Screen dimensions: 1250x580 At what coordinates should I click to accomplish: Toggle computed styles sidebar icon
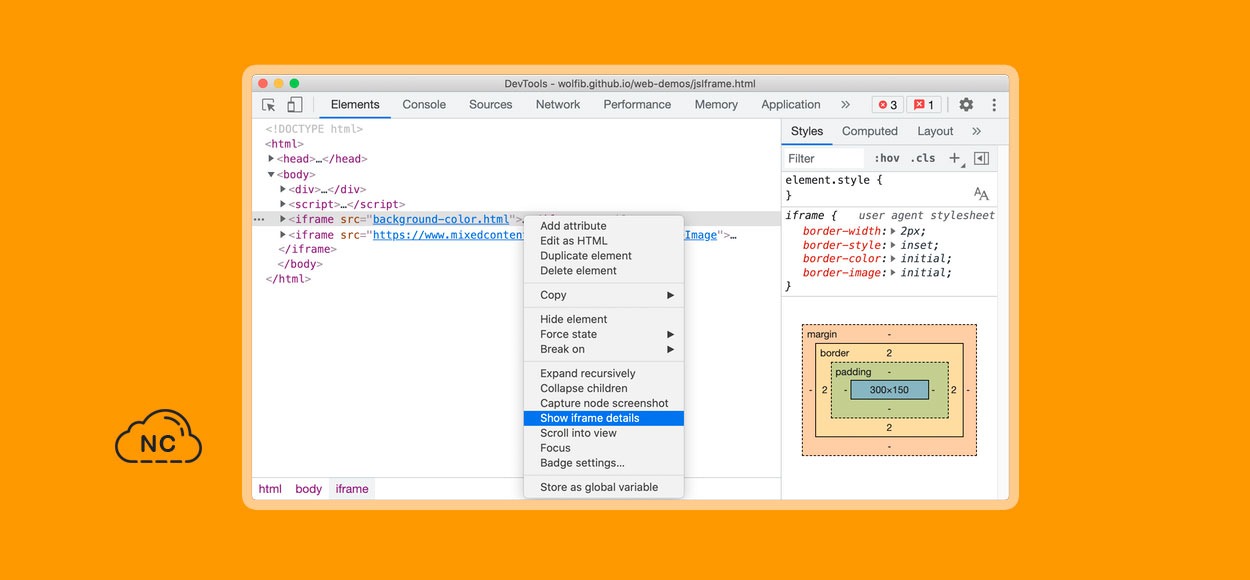[x=981, y=158]
